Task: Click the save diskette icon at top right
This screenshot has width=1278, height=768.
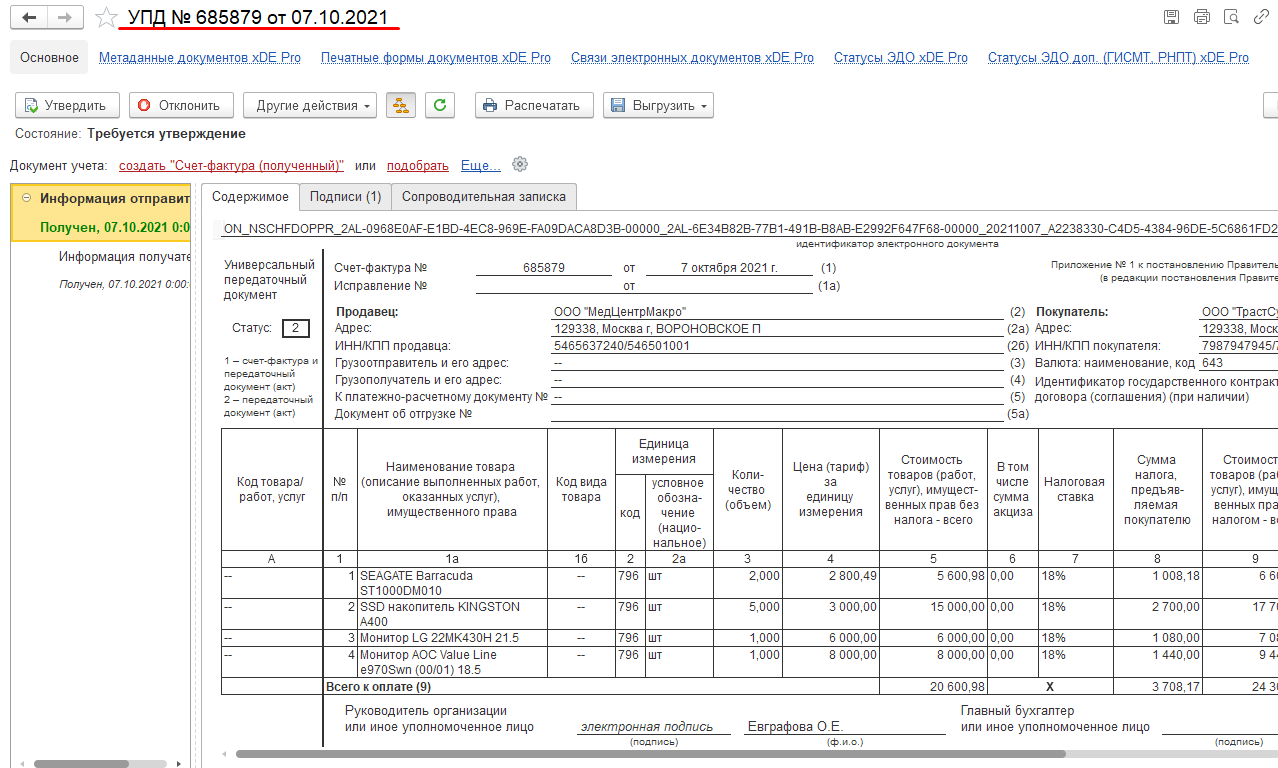Action: pyautogui.click(x=1171, y=17)
